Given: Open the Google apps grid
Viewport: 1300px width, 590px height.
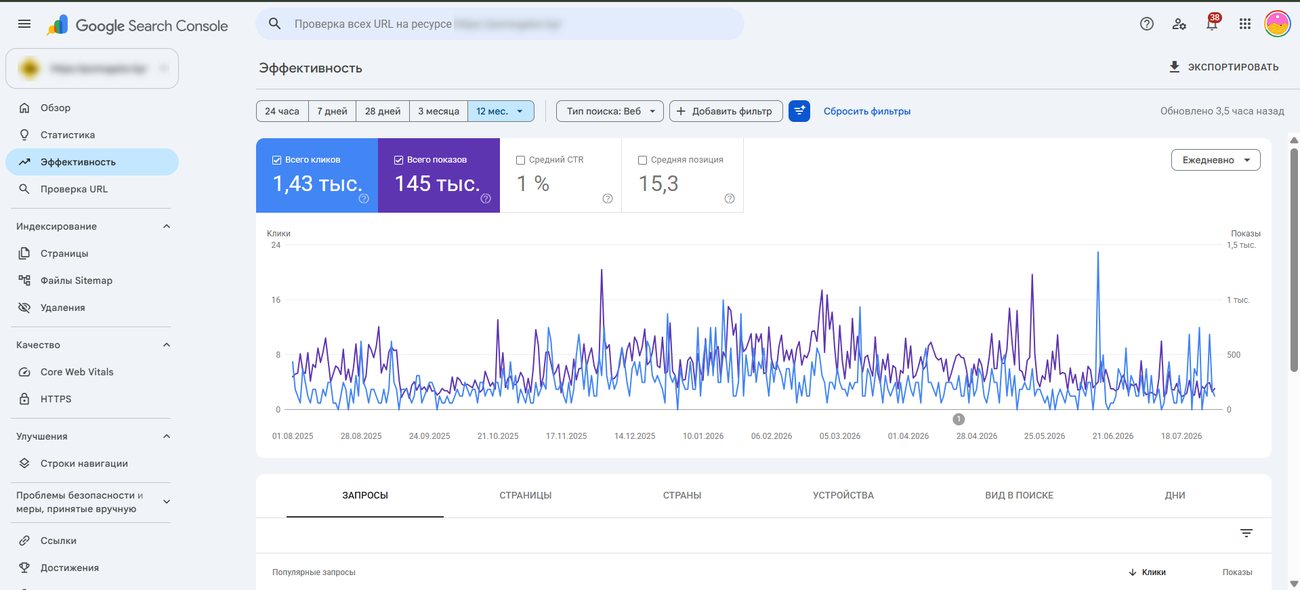Looking at the screenshot, I should (1245, 24).
